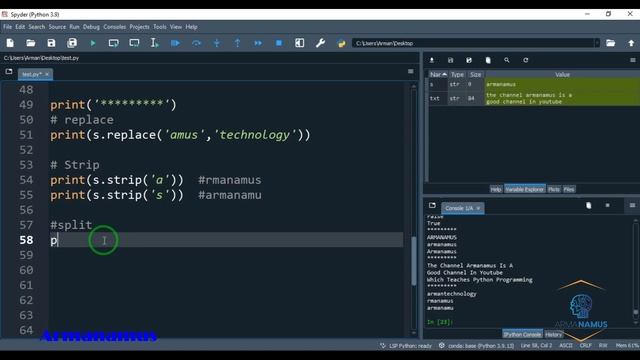Open the Debug menu

pyautogui.click(x=91, y=27)
